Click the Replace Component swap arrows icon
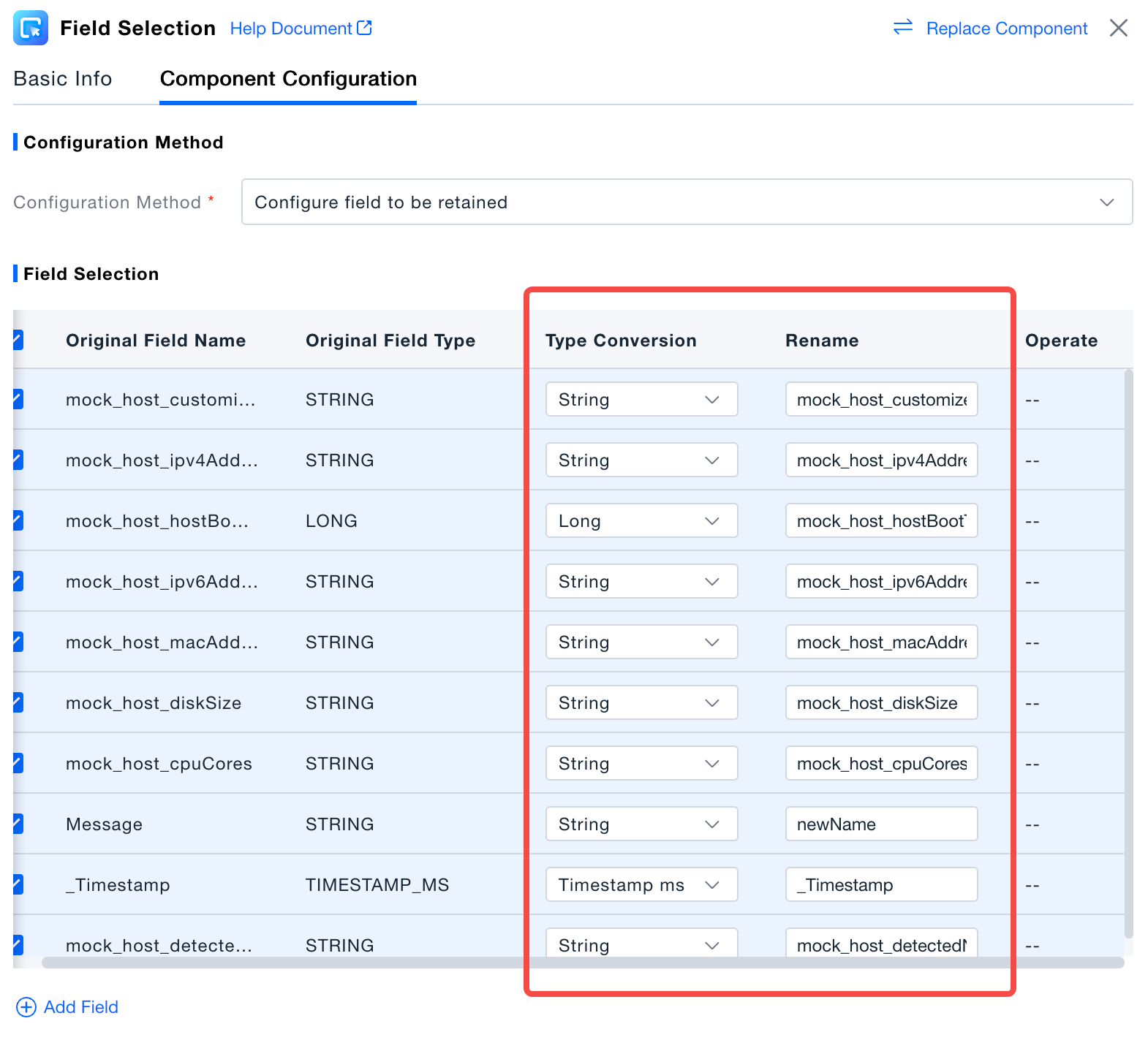The image size is (1148, 1051). [903, 28]
